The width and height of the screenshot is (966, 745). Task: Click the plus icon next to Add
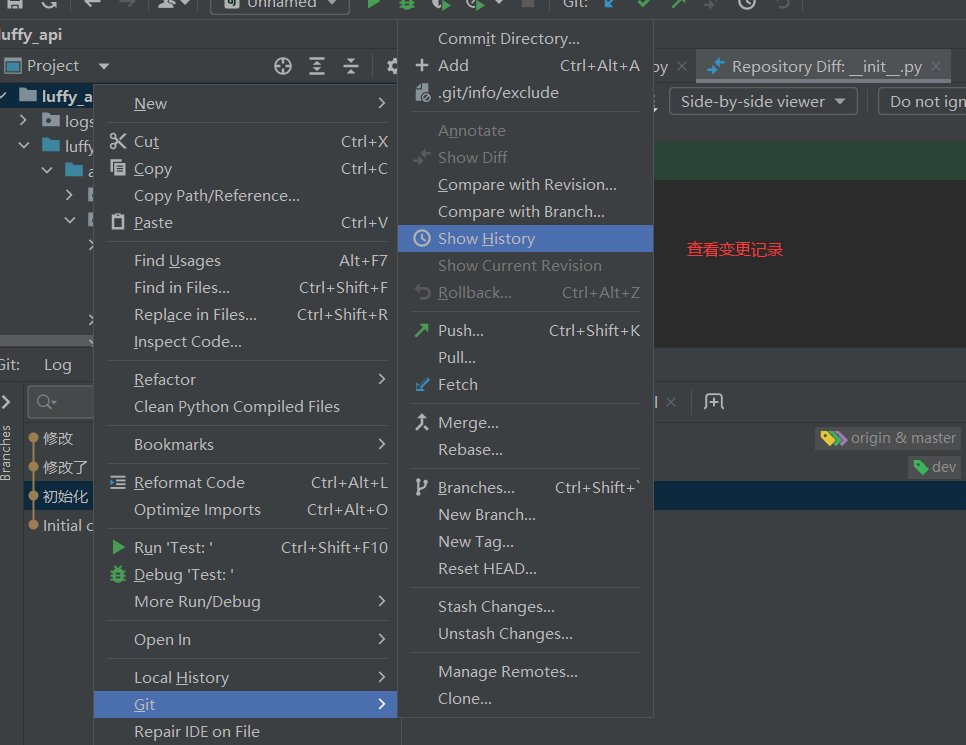pos(422,65)
